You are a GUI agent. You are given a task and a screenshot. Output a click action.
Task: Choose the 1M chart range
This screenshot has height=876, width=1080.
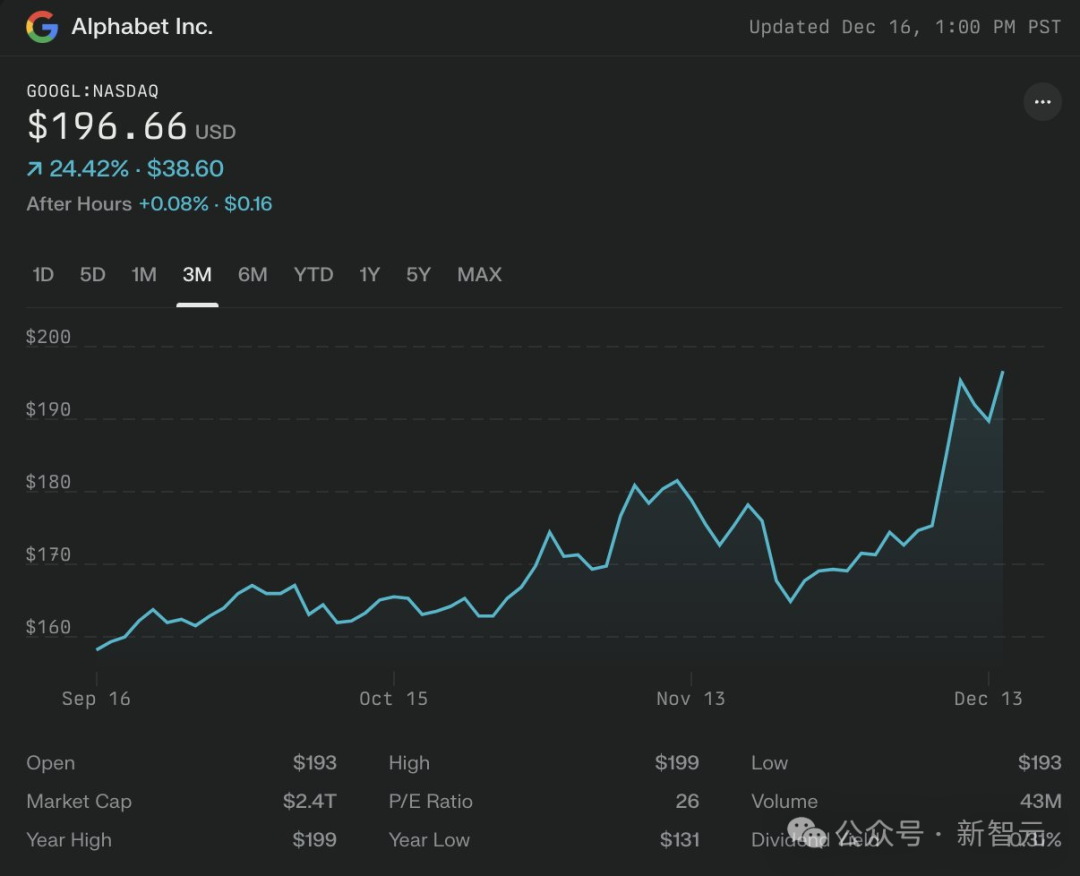144,275
